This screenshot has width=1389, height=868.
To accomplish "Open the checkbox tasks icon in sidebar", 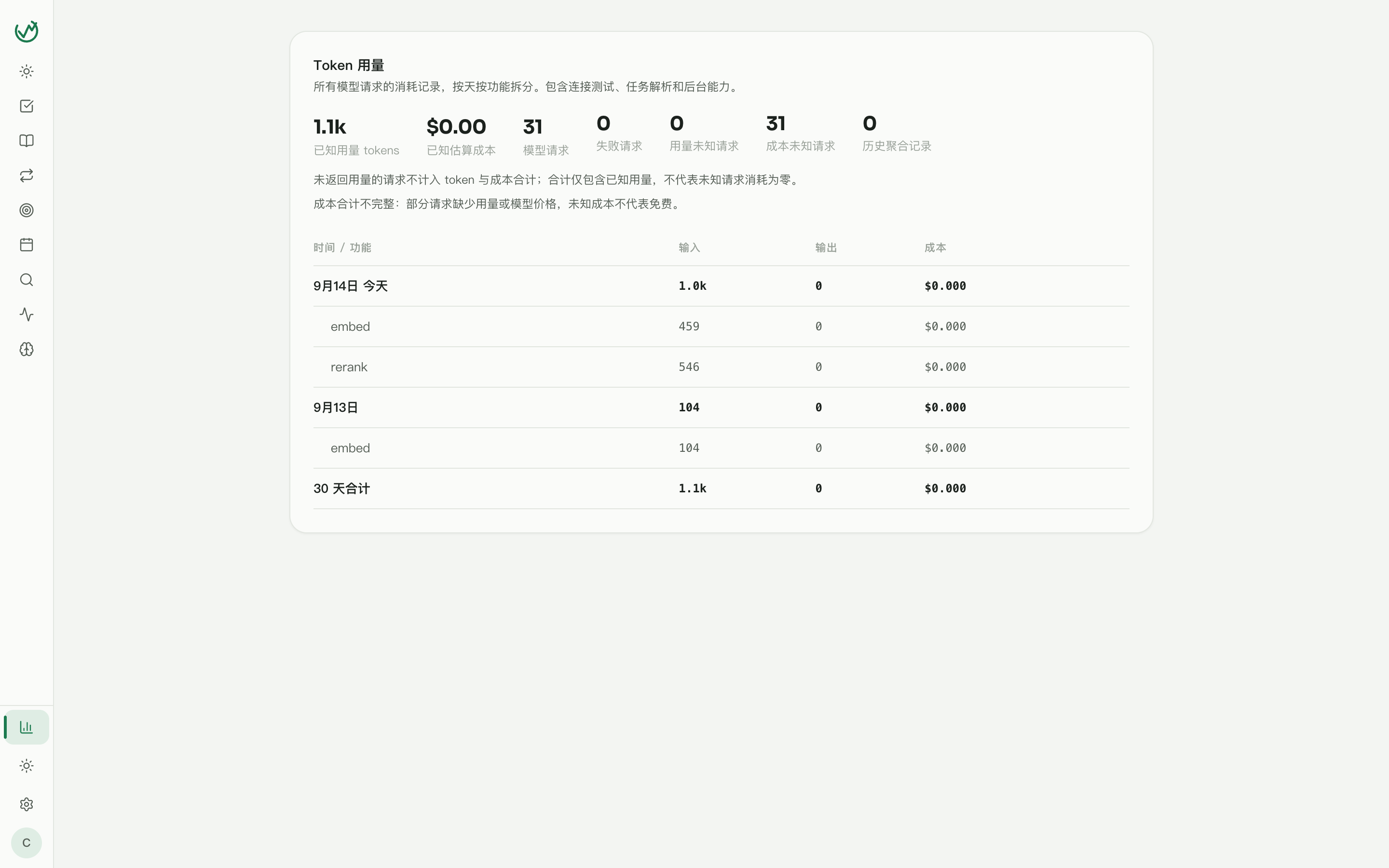I will (x=27, y=106).
